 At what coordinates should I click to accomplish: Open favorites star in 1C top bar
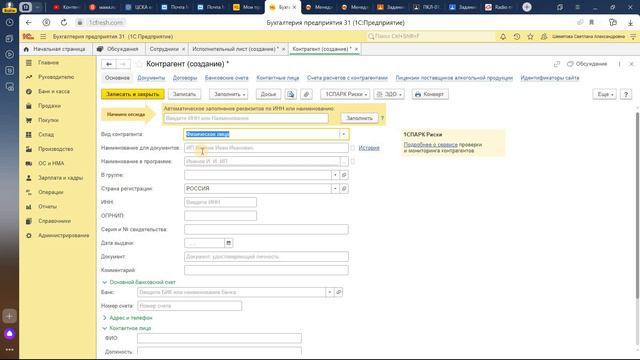(x=530, y=36)
